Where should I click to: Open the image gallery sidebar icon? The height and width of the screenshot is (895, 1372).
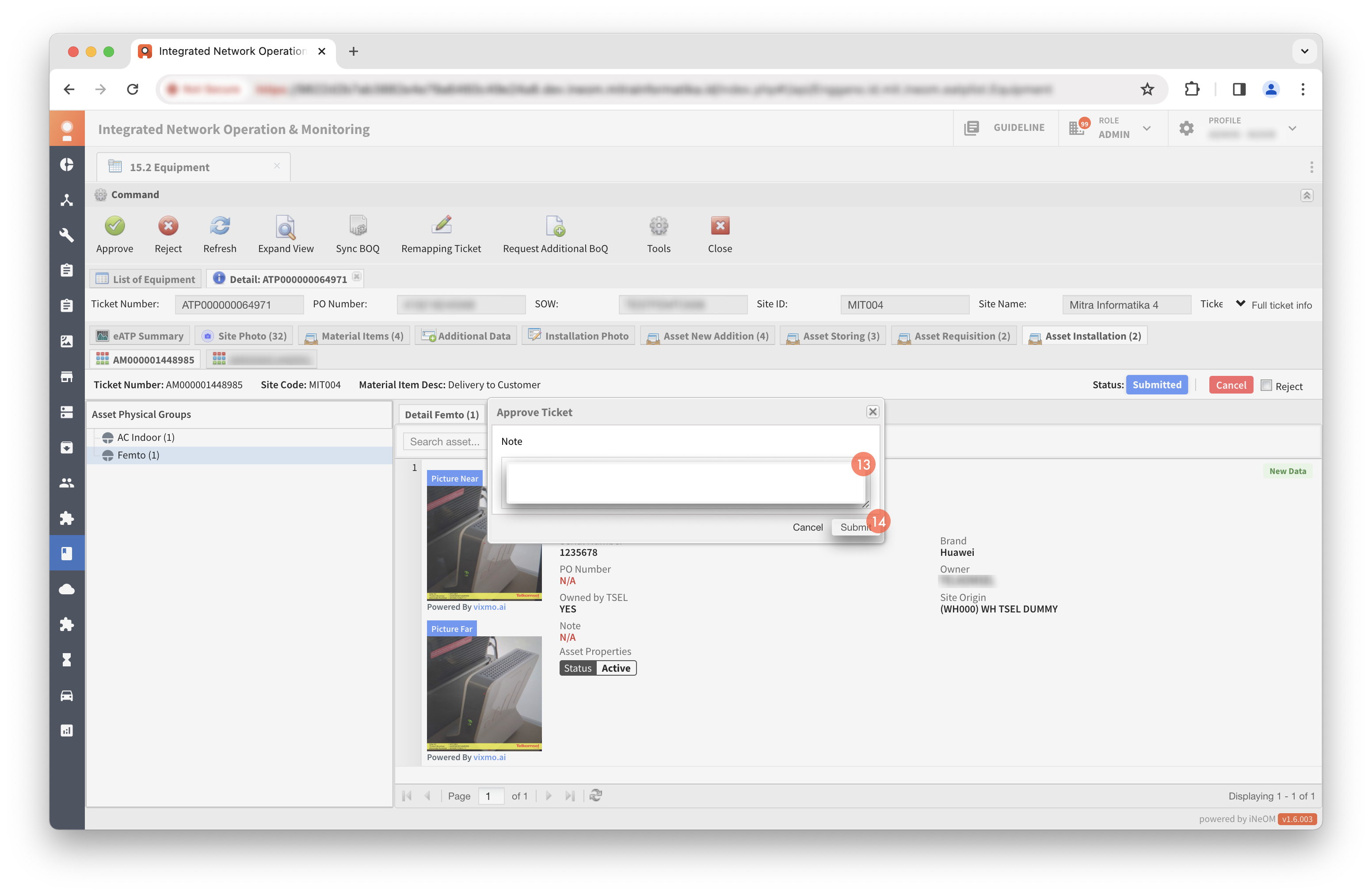67,341
